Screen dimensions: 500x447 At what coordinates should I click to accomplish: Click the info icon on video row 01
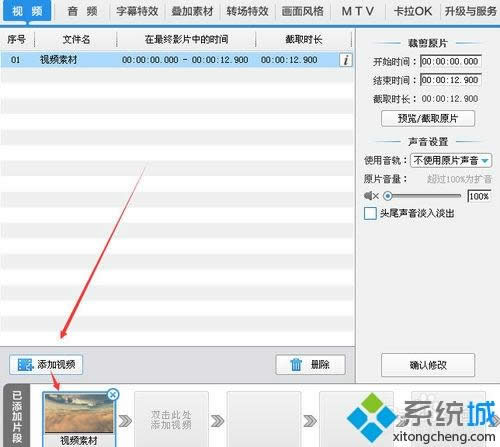click(346, 60)
